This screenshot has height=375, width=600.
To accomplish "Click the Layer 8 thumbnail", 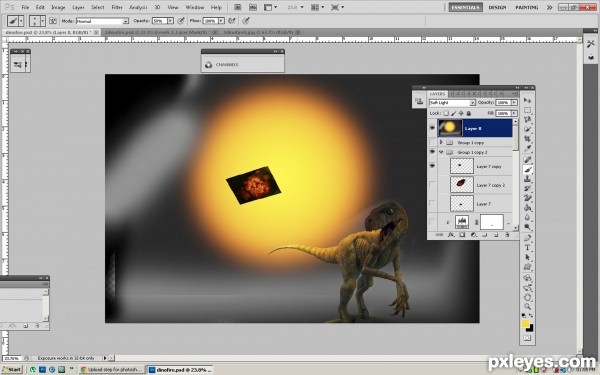I will coord(450,128).
